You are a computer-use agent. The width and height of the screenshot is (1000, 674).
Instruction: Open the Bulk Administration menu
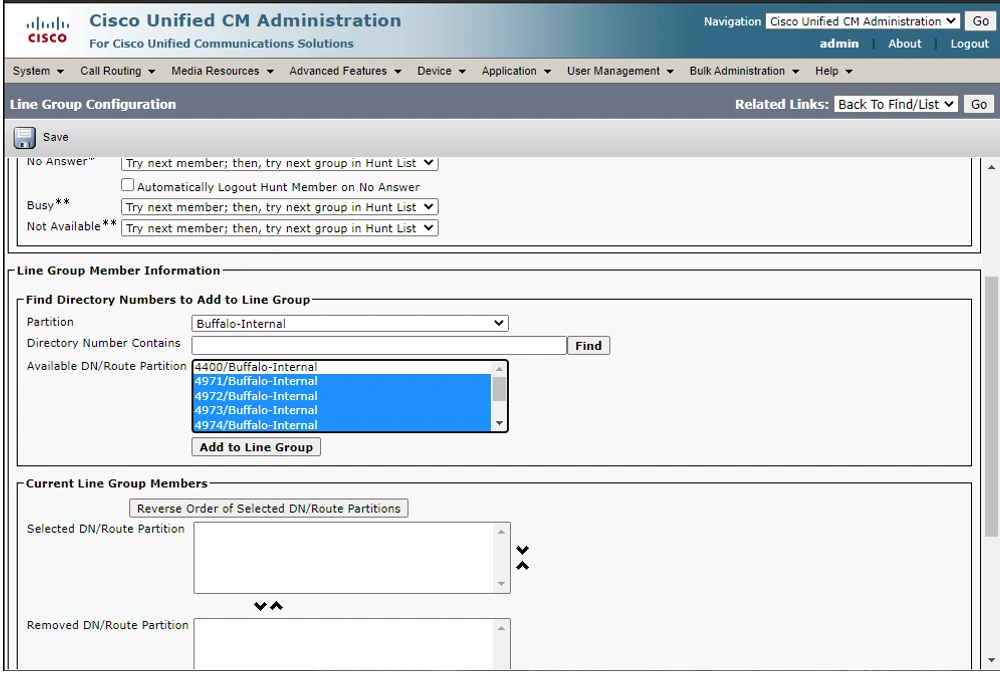coord(744,71)
